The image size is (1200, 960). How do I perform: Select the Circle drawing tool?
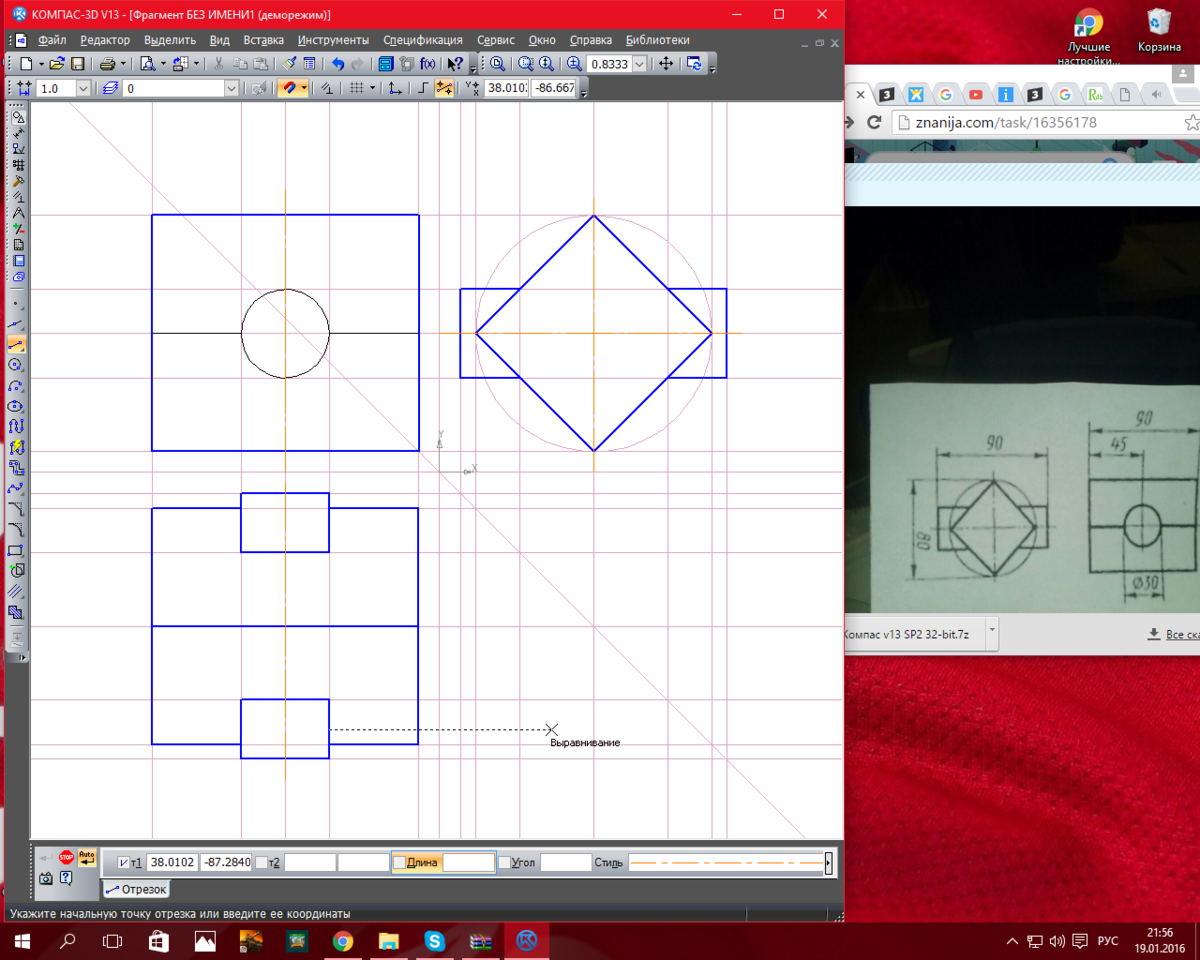click(16, 366)
